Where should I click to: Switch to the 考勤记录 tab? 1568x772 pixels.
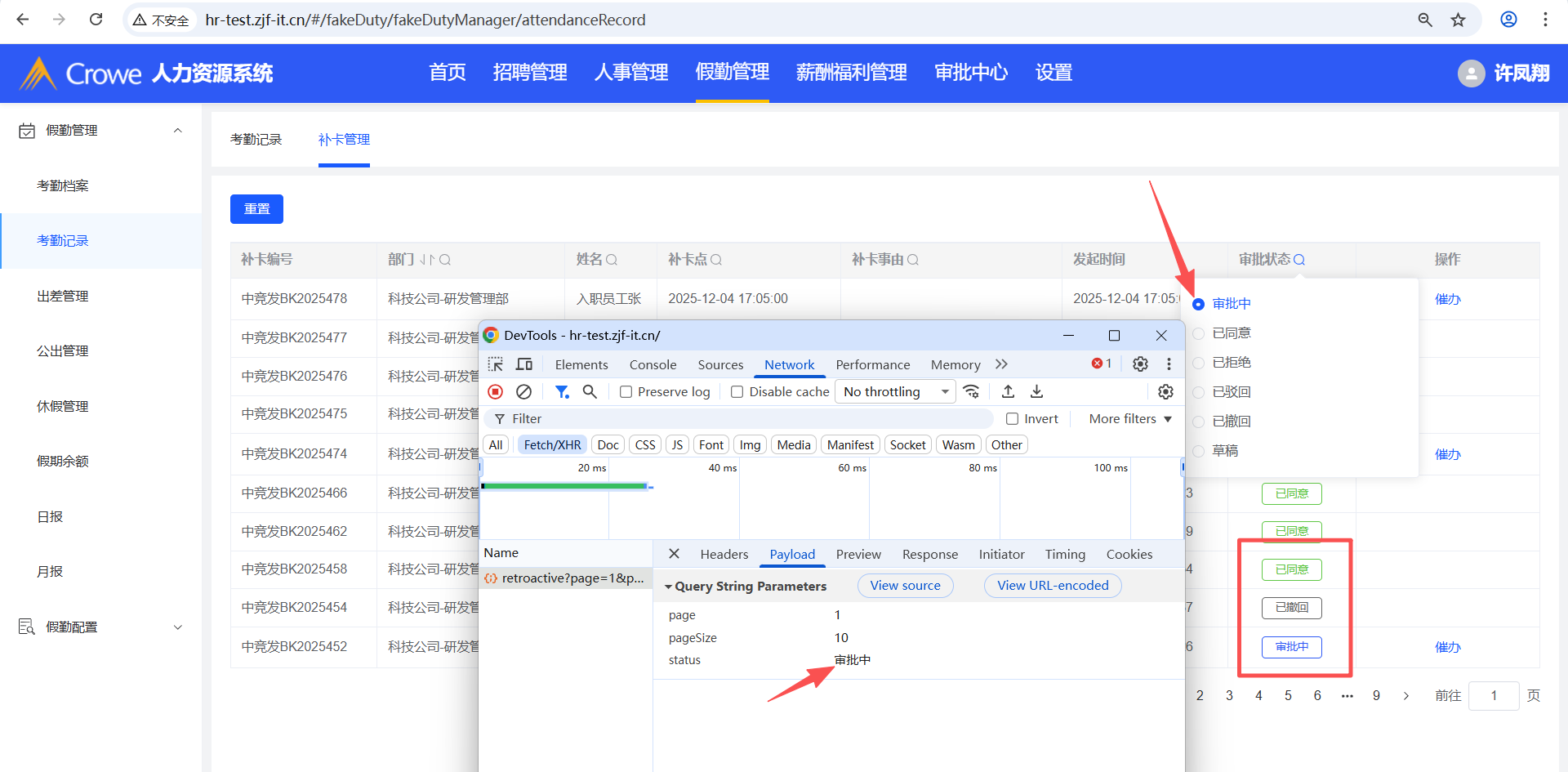coord(256,140)
